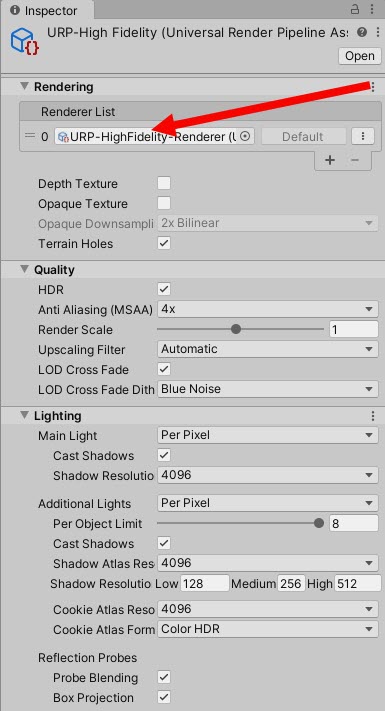Open the Additional Lights mode dropdown
Viewport: 385px width, 711px height.
pos(268,503)
